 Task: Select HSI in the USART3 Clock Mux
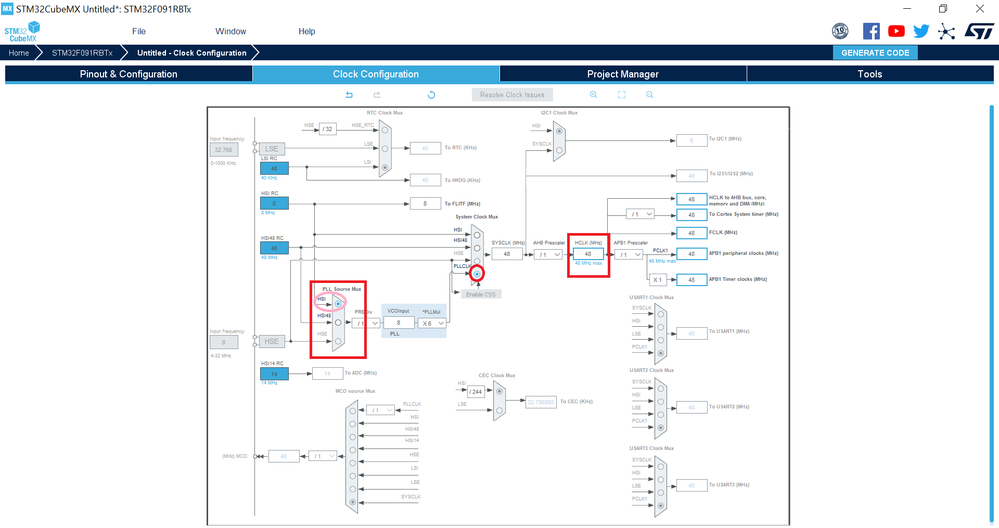pos(661,479)
